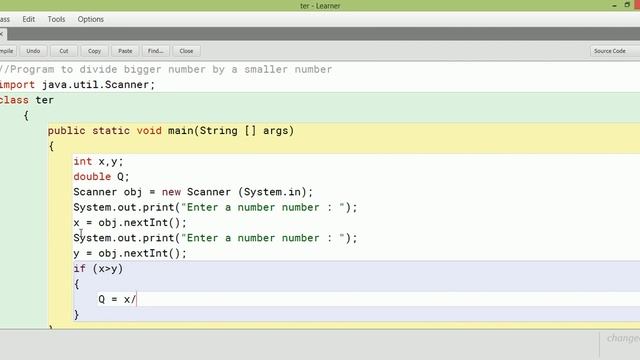Click the 'double Q;' declaration line
This screenshot has width=640, height=360.
tap(101, 177)
